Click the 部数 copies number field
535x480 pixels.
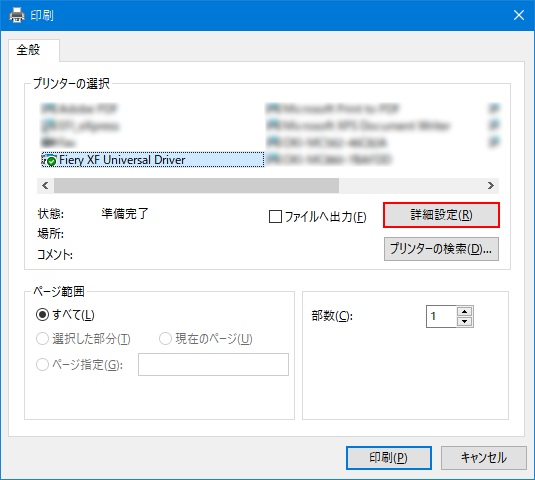coord(441,316)
